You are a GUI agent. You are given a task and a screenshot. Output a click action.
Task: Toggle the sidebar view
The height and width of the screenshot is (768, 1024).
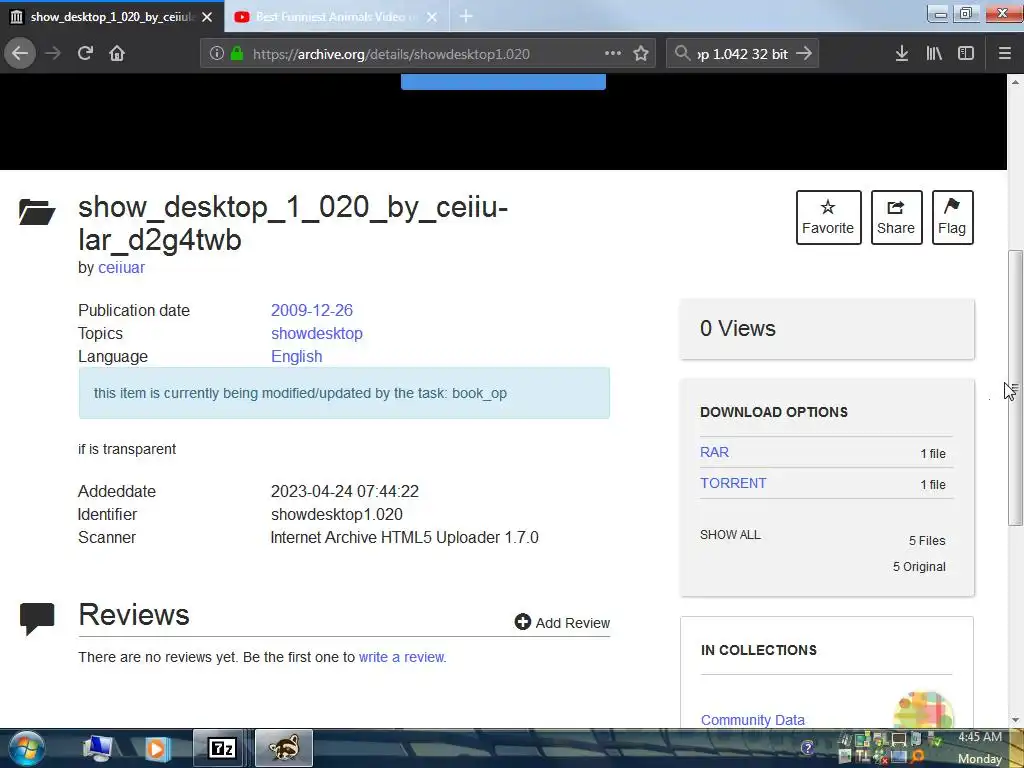tap(966, 54)
